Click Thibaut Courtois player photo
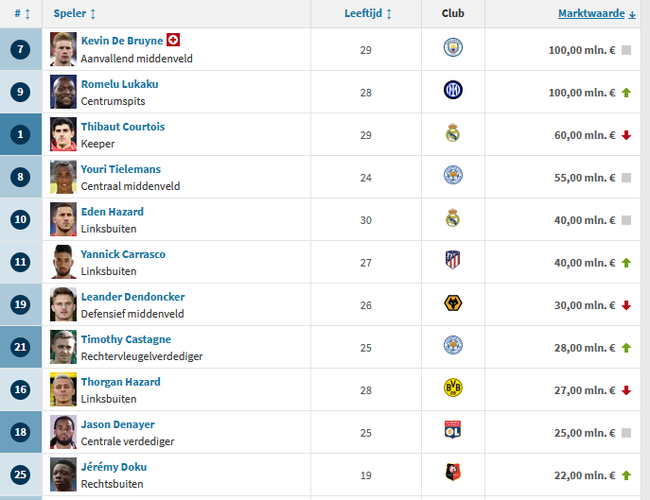Screen dimensions: 650x500 pos(63,134)
